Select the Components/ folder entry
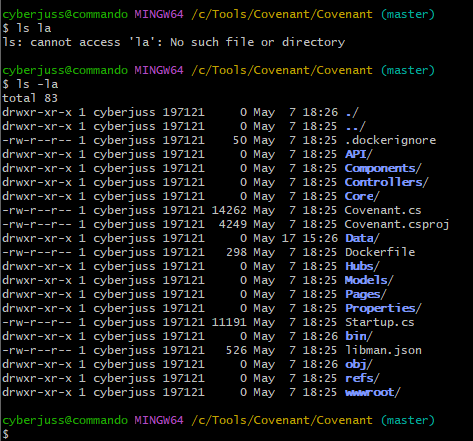 tap(383, 168)
